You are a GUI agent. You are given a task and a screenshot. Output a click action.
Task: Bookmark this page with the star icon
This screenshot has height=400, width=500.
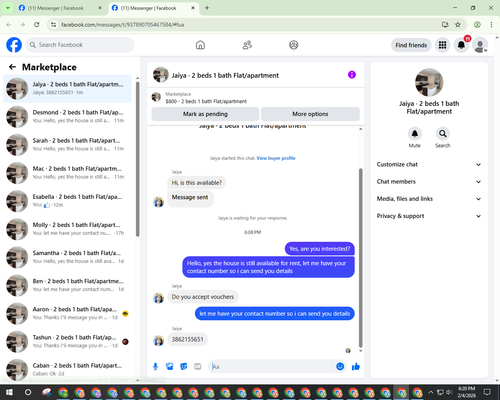458,24
